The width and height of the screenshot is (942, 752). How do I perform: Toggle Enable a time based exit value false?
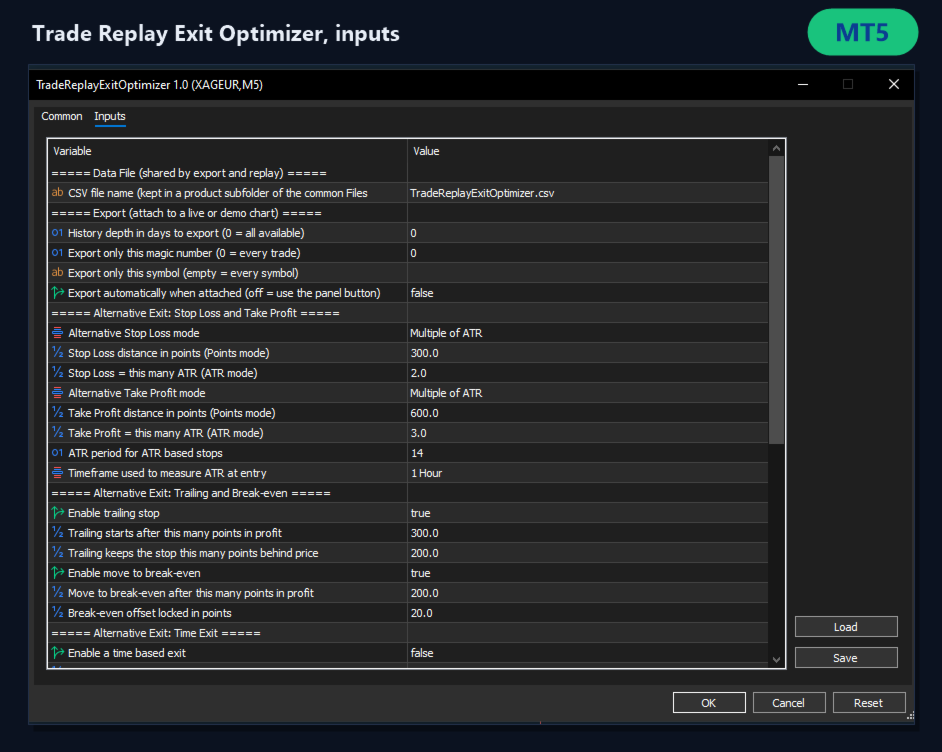pos(588,653)
